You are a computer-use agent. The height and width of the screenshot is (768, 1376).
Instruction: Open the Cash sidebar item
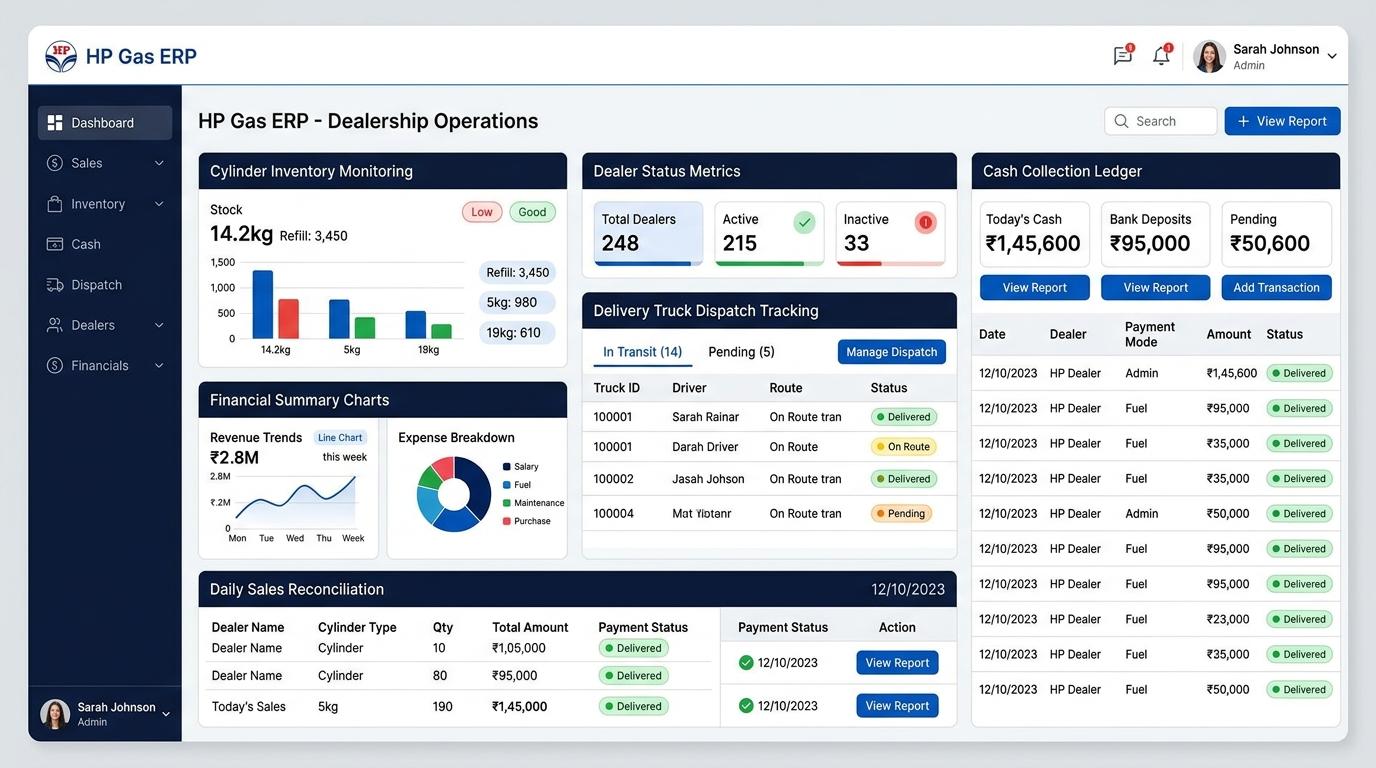tap(105, 244)
